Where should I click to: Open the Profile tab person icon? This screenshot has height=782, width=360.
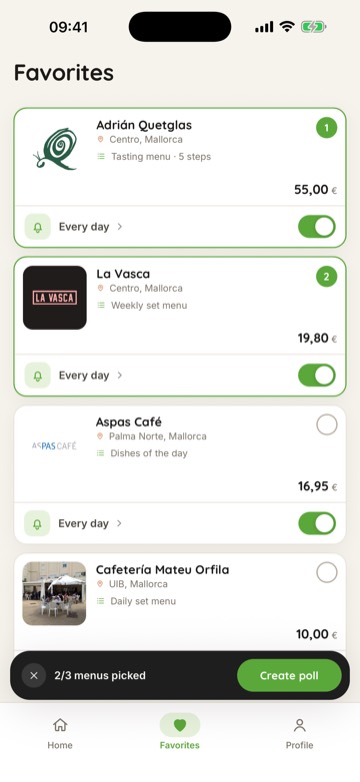click(x=300, y=725)
